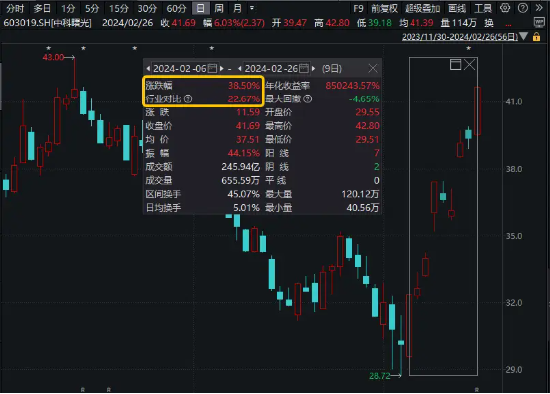Image resolution: width=550 pixels, height=394 pixels.
Task: Step end date 2024-02-26 backward
Action: click(x=240, y=68)
